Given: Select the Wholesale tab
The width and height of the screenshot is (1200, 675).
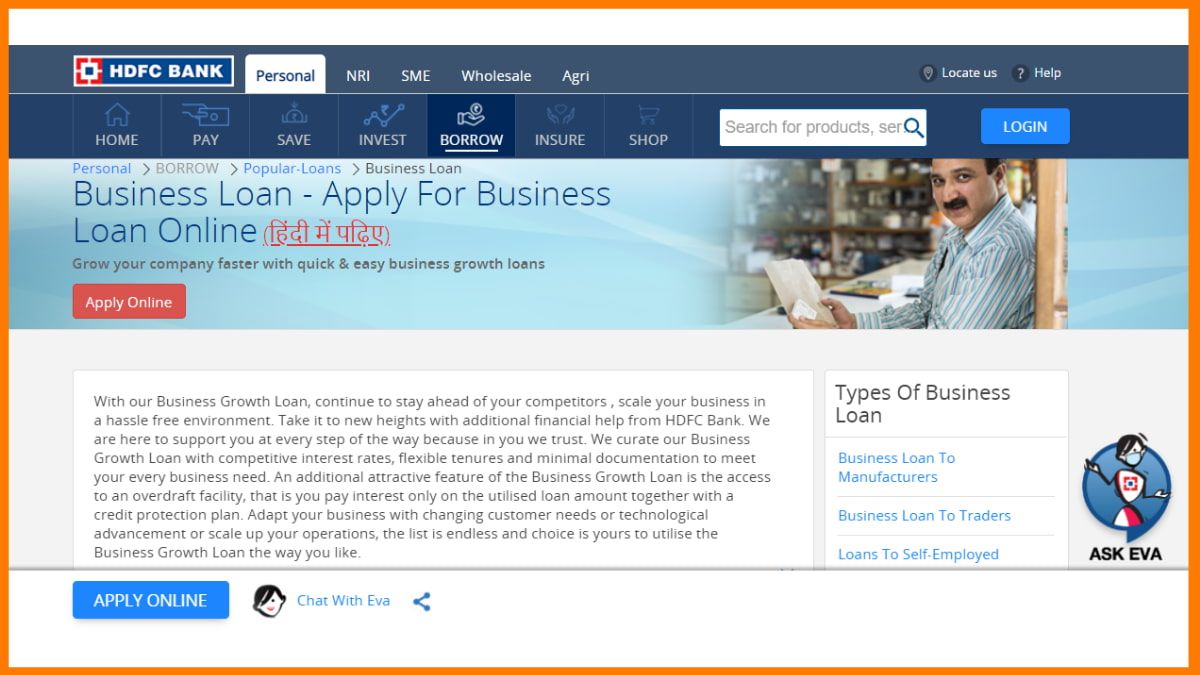Looking at the screenshot, I should point(496,76).
